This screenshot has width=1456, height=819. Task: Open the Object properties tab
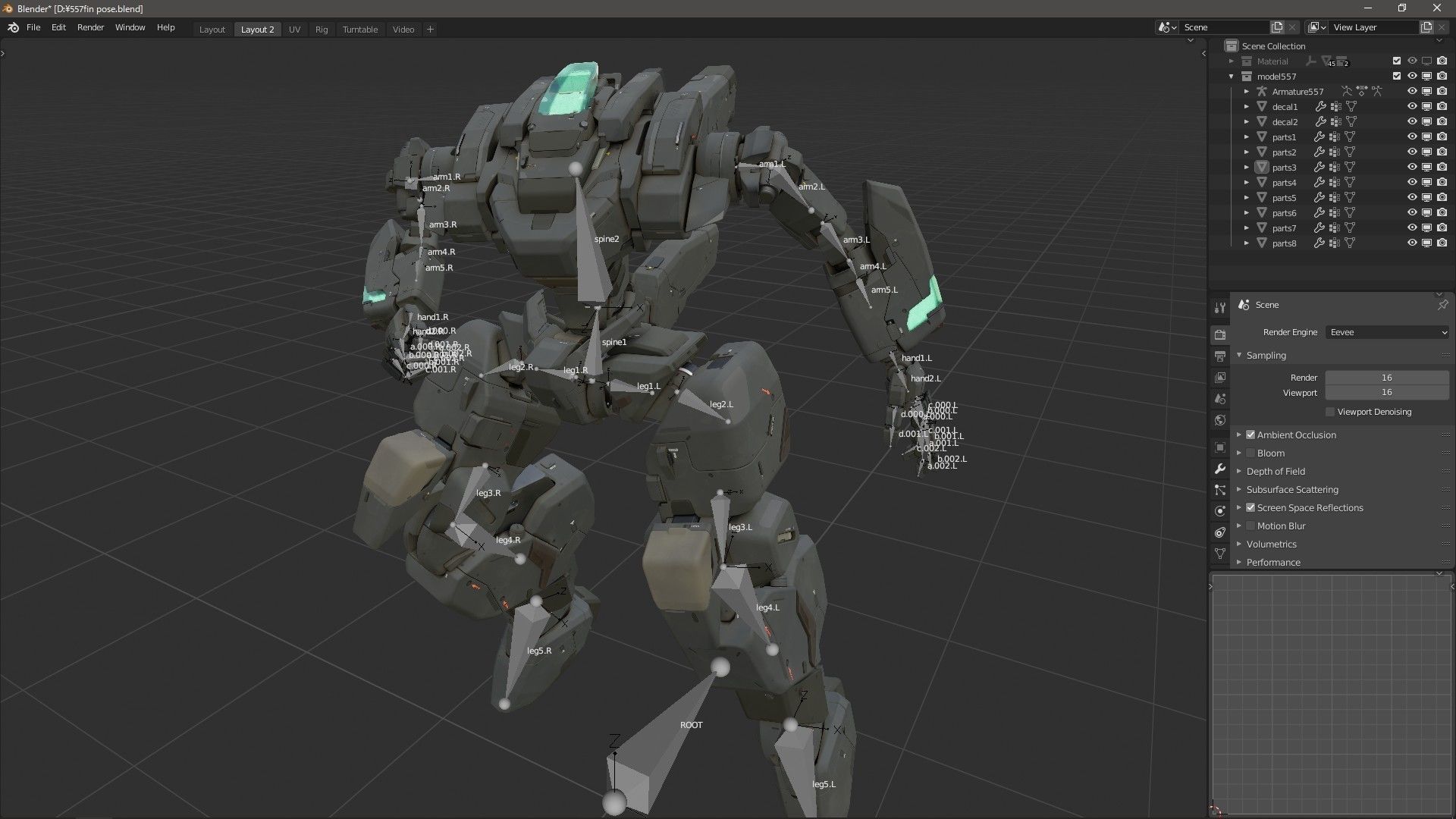pos(1219,447)
